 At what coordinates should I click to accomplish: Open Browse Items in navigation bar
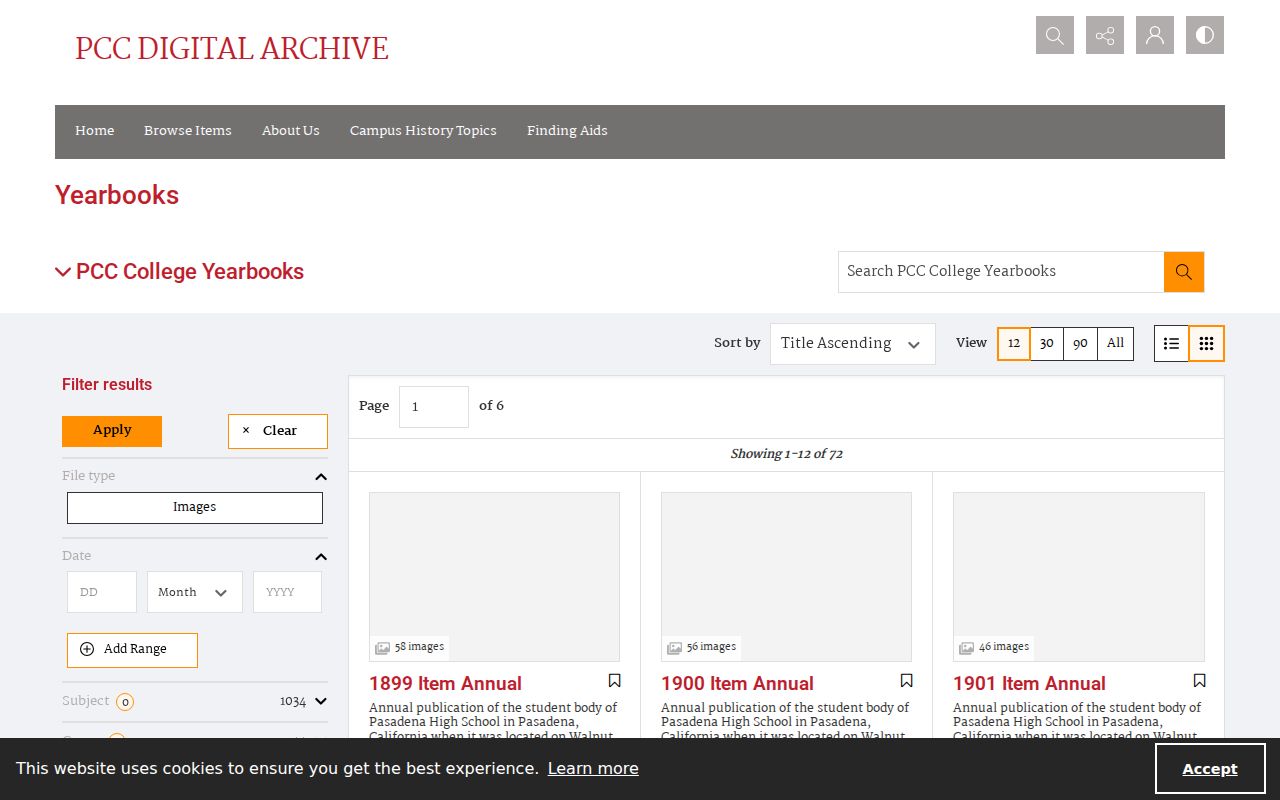click(188, 131)
